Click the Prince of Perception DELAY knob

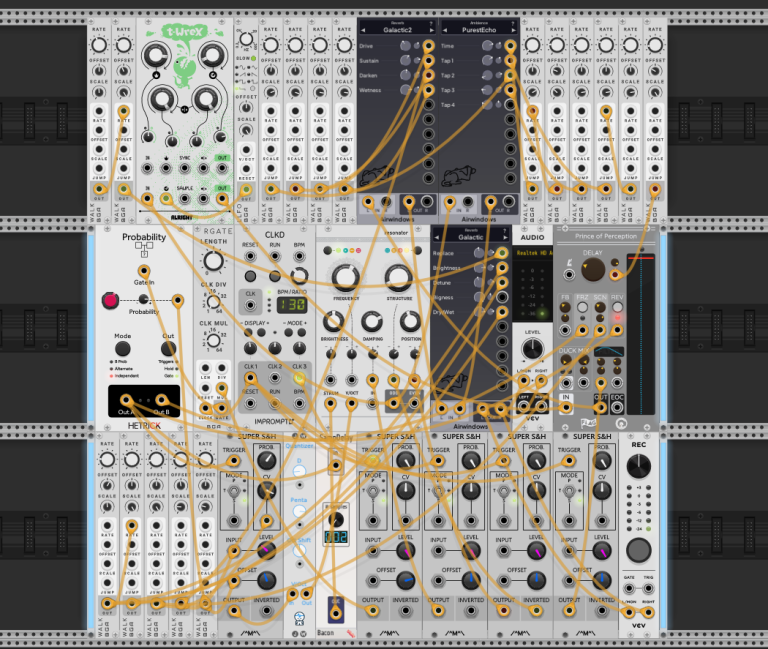pyautogui.click(x=593, y=269)
